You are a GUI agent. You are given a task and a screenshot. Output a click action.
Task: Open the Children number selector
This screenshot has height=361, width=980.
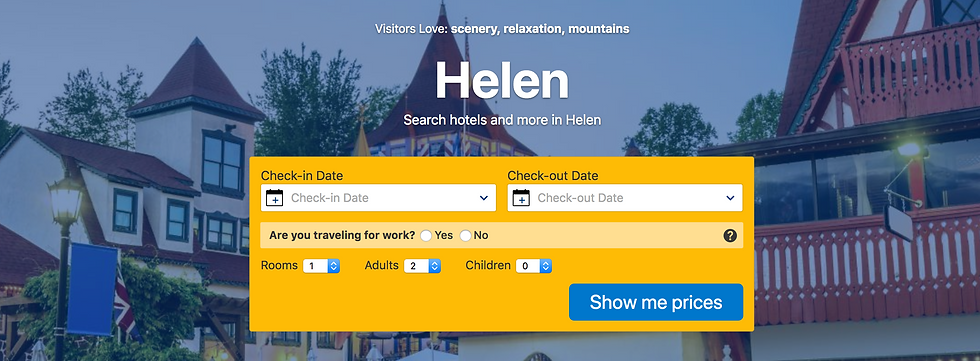click(534, 266)
